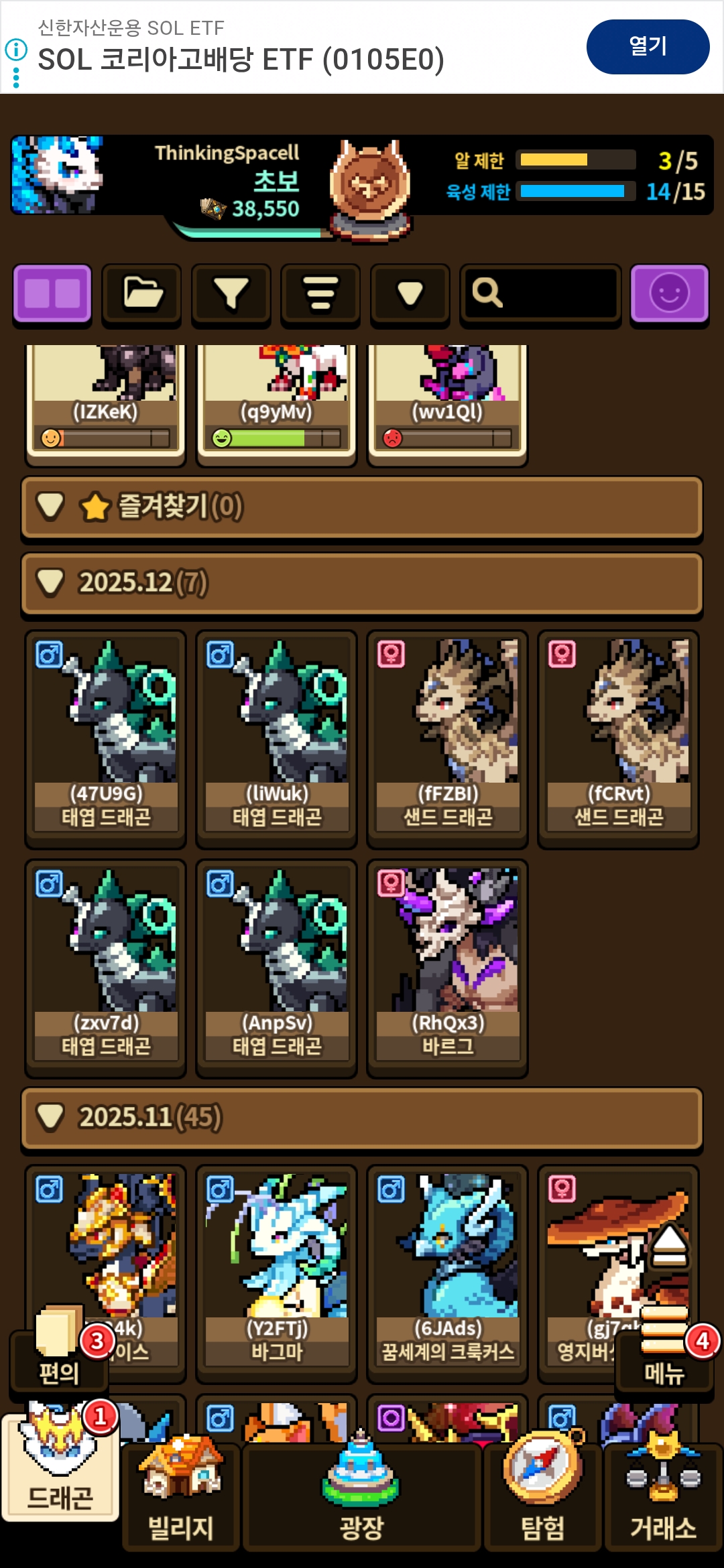This screenshot has height=1568, width=724.
Task: Tap the ad info icon
Action: 16,50
